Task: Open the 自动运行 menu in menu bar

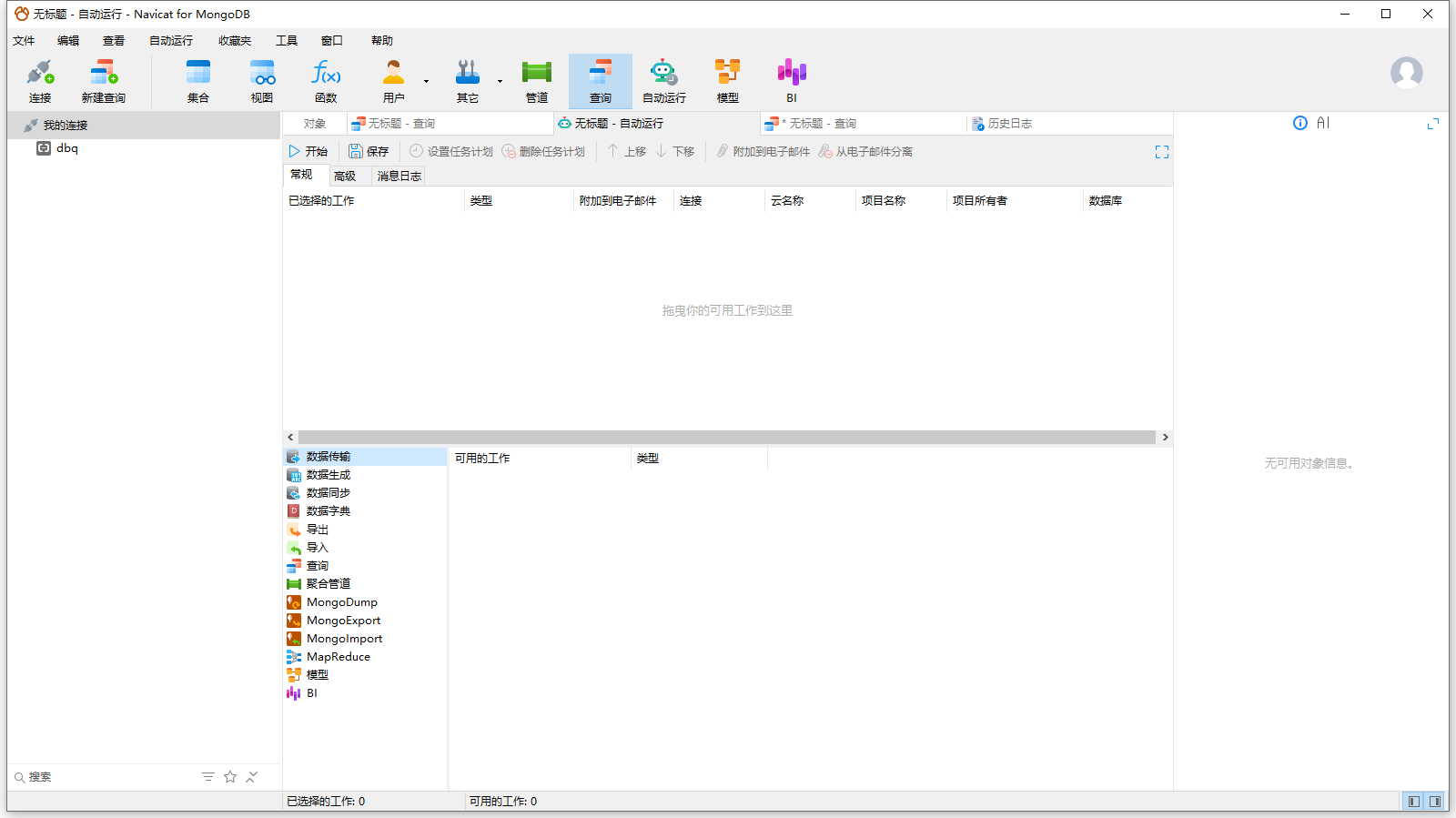Action: (x=171, y=41)
